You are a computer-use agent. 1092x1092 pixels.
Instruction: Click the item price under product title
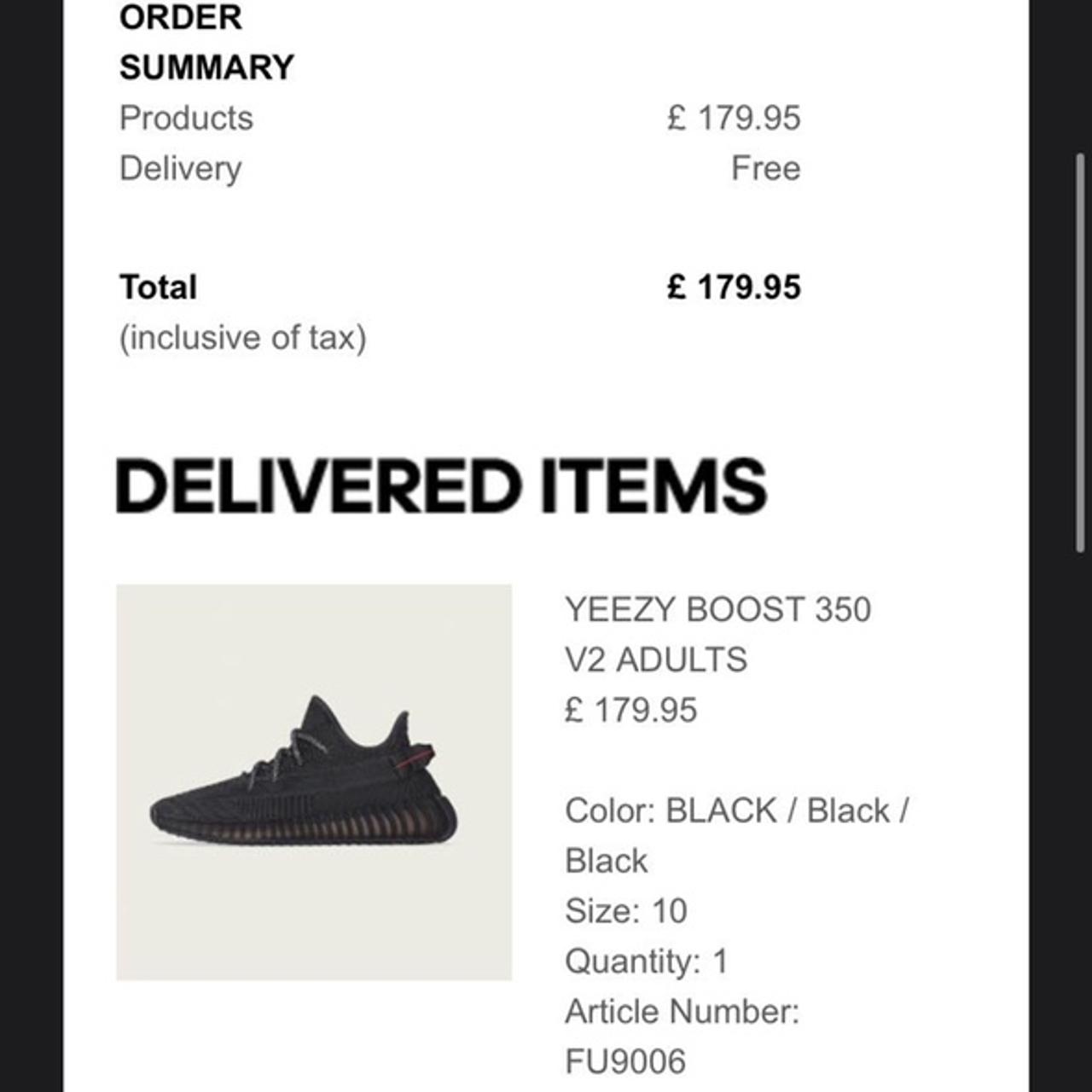(631, 710)
